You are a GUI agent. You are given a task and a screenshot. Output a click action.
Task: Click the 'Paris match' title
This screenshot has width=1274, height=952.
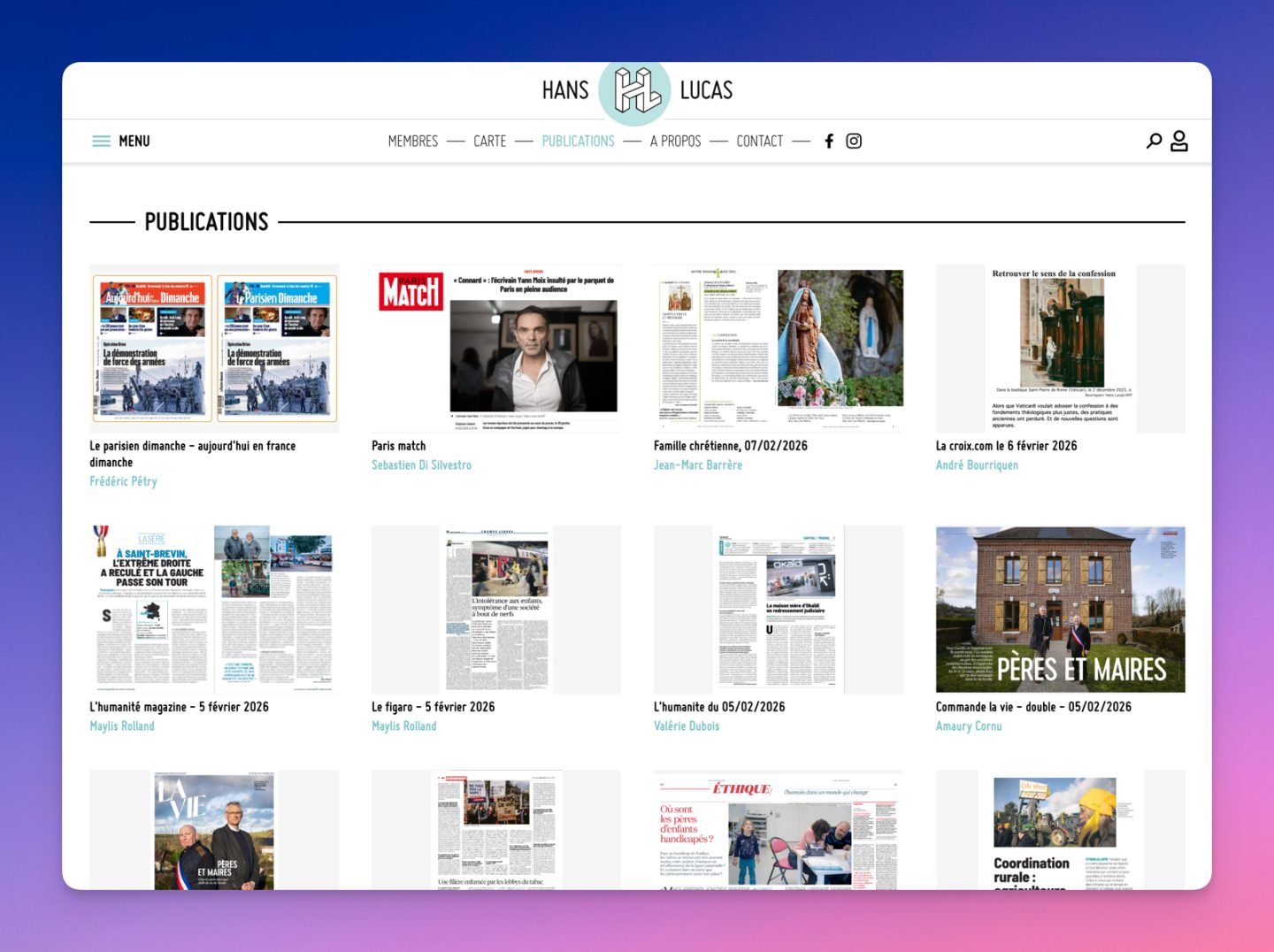point(398,446)
